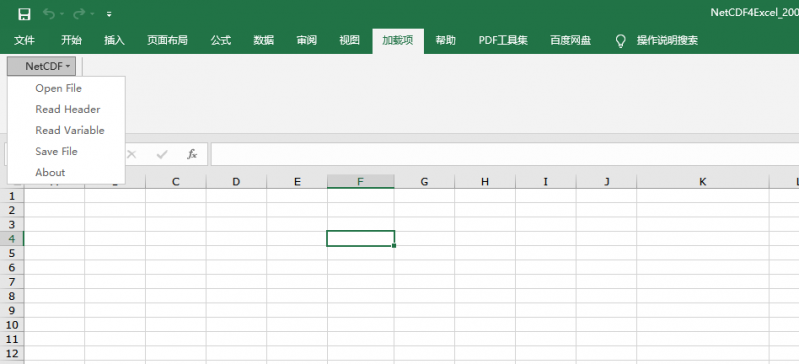The image size is (799, 364).
Task: Select Read Header menu entry
Action: 66,109
